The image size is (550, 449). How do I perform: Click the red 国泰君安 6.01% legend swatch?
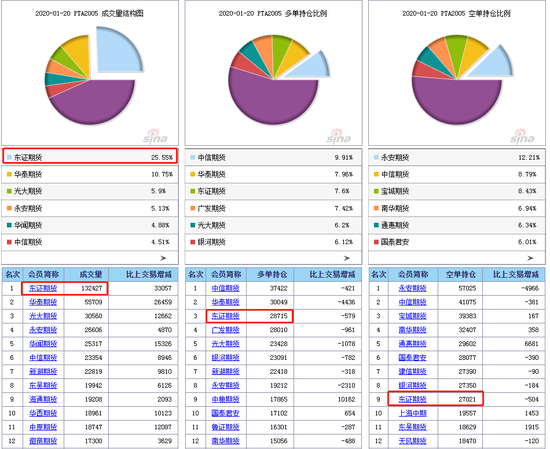coord(376,242)
